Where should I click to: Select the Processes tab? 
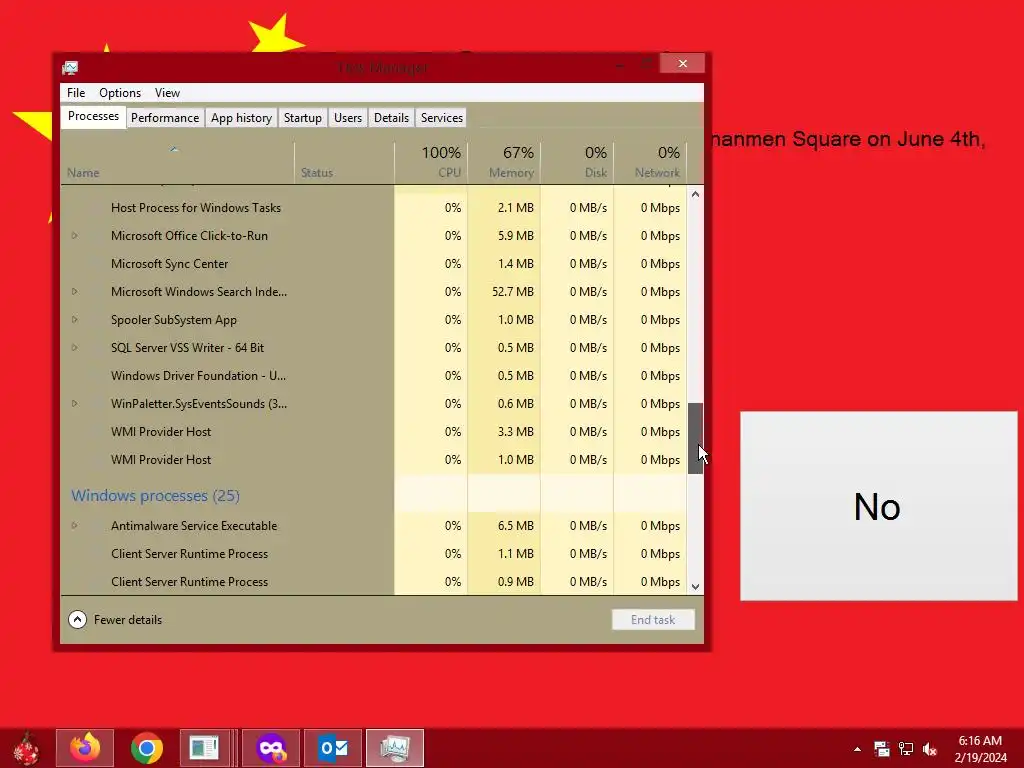coord(93,116)
